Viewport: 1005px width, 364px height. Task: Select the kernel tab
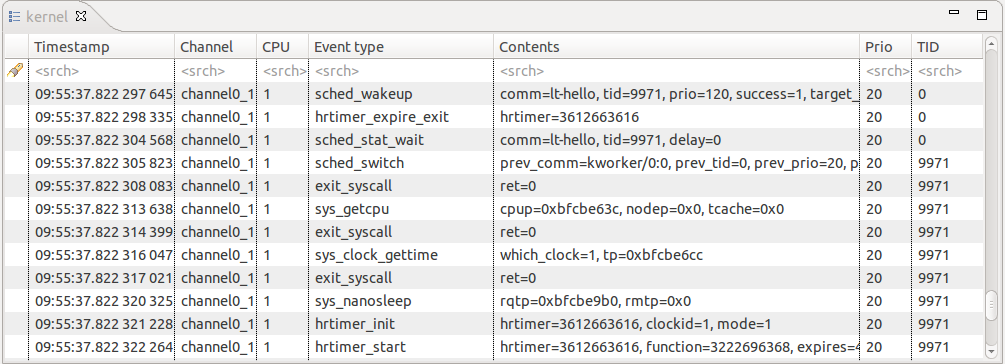point(47,16)
